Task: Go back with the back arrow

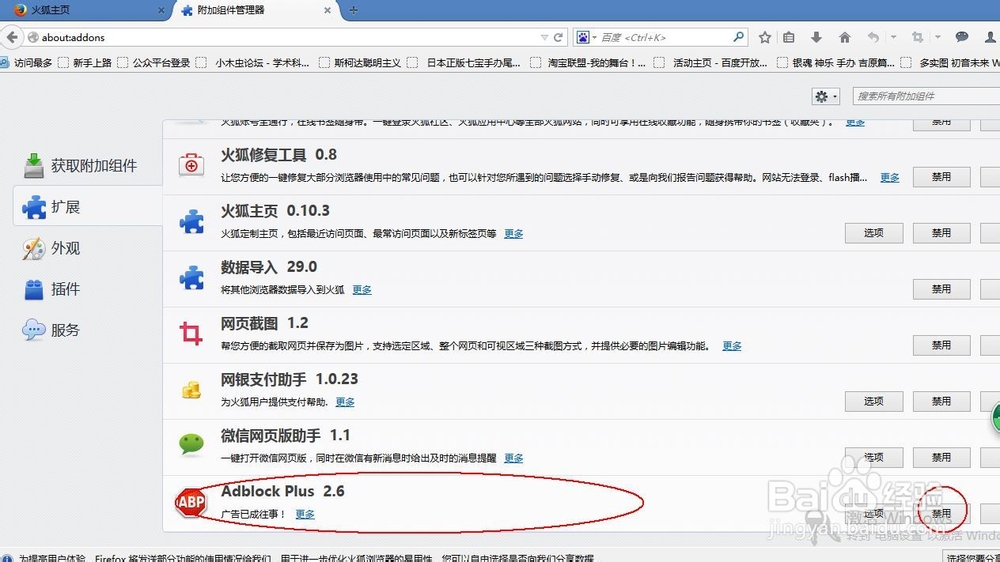Action: (11, 38)
